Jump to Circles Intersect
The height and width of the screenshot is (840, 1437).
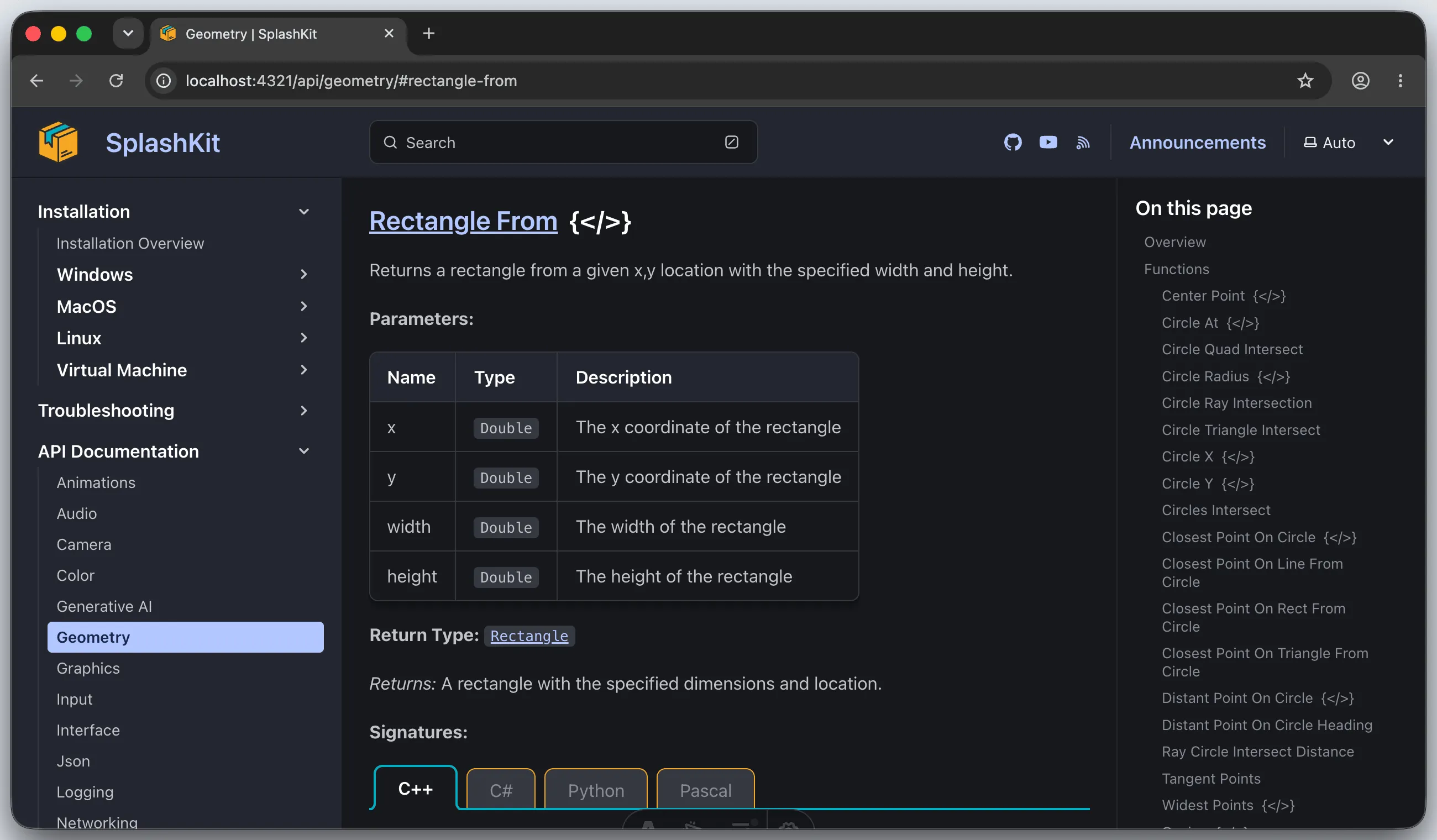click(1216, 511)
